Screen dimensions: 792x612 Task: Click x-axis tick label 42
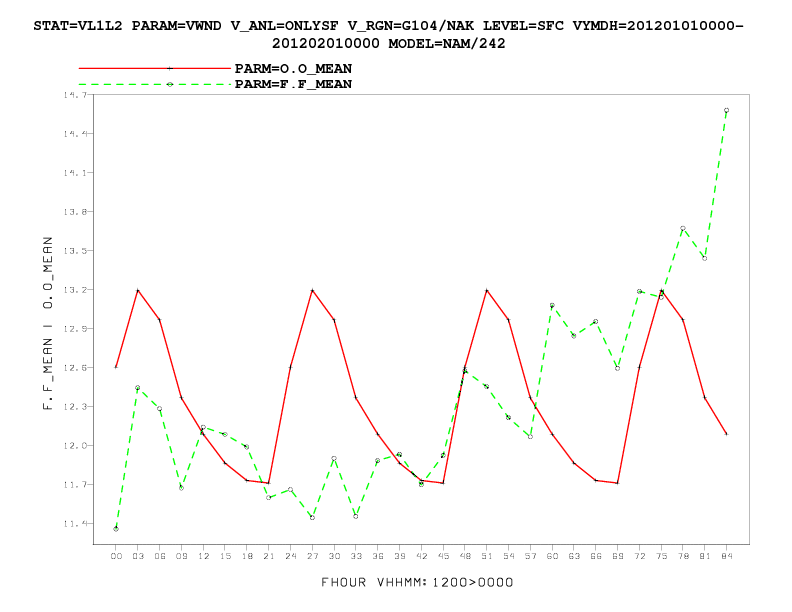click(x=421, y=556)
